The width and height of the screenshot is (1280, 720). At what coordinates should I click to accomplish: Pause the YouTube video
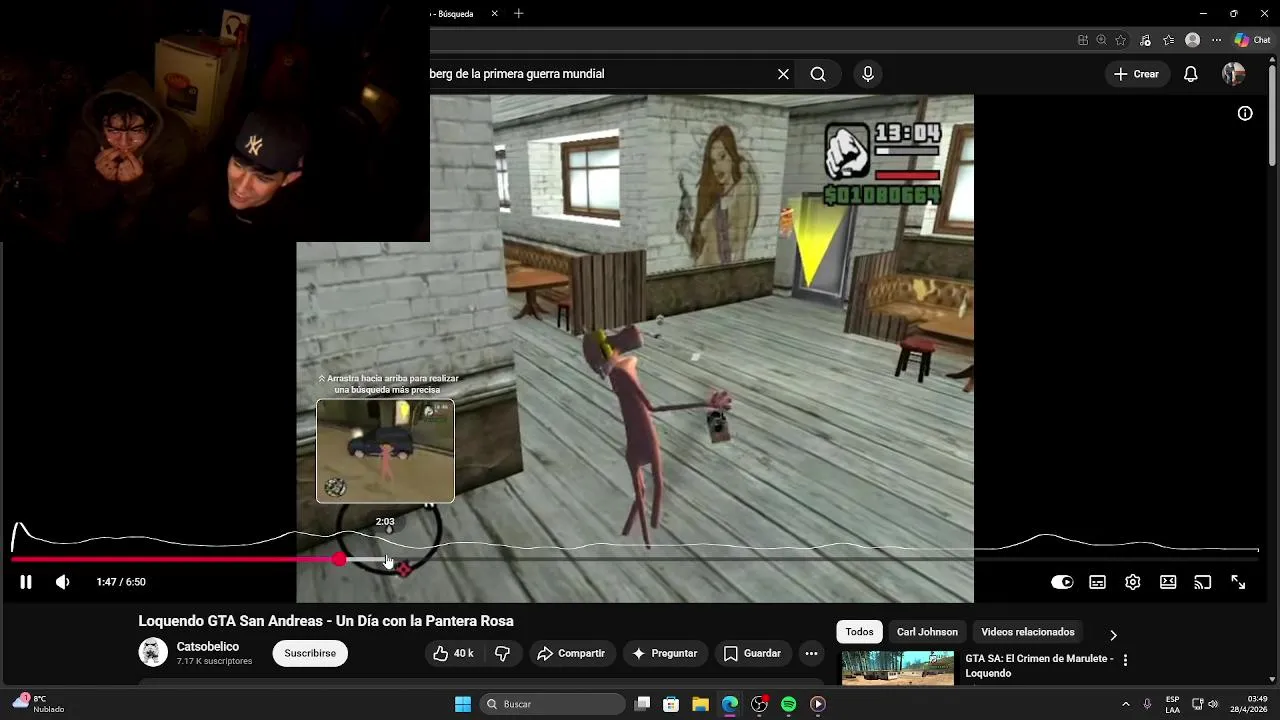point(26,582)
